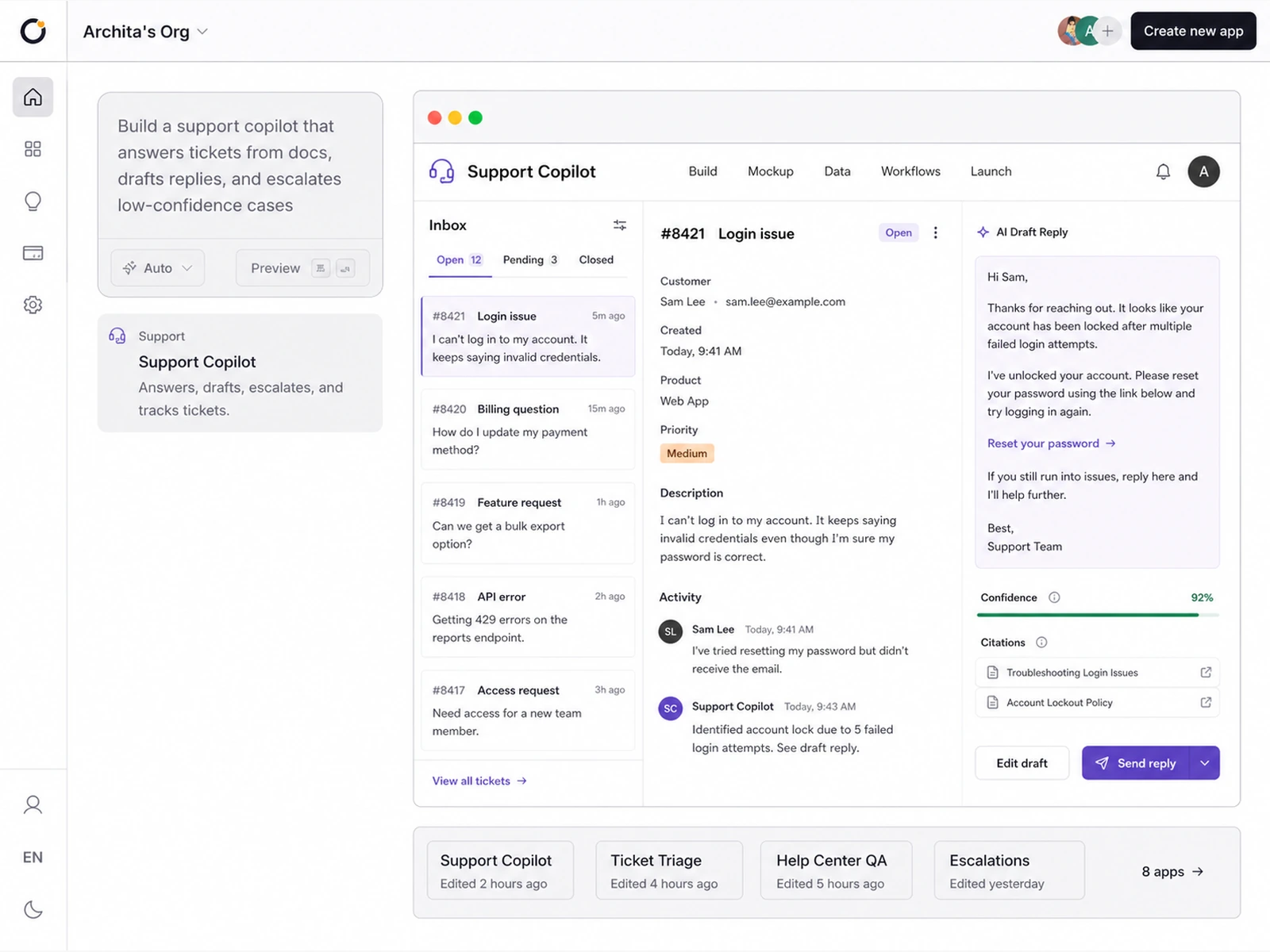Image resolution: width=1270 pixels, height=952 pixels.
Task: Open Troubleshooting Login Issues in new window
Action: pyautogui.click(x=1206, y=673)
